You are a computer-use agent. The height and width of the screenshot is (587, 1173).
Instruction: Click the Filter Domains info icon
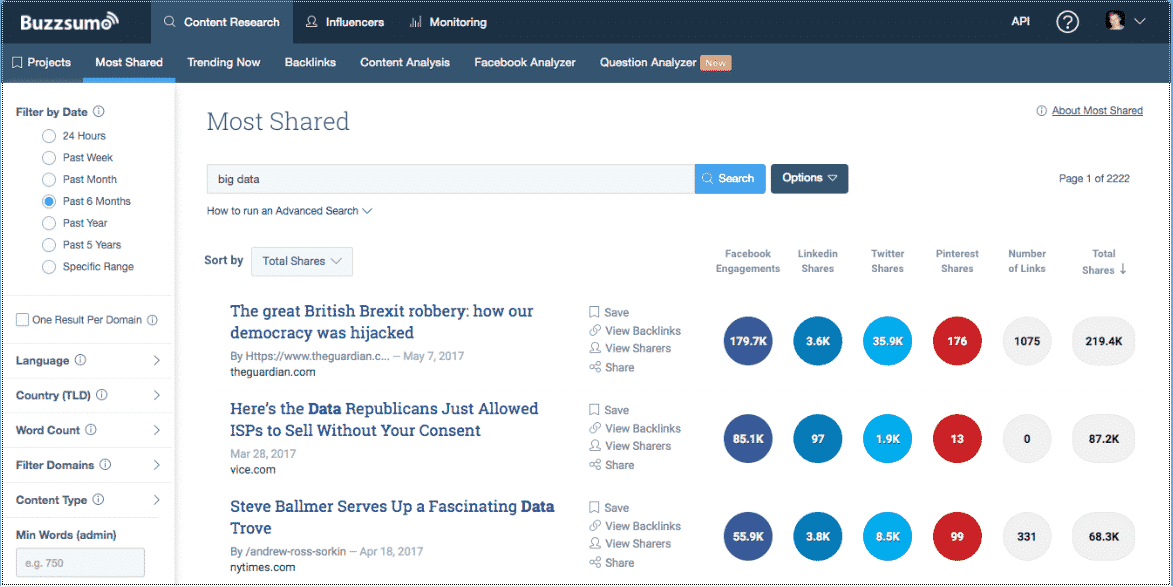point(105,465)
